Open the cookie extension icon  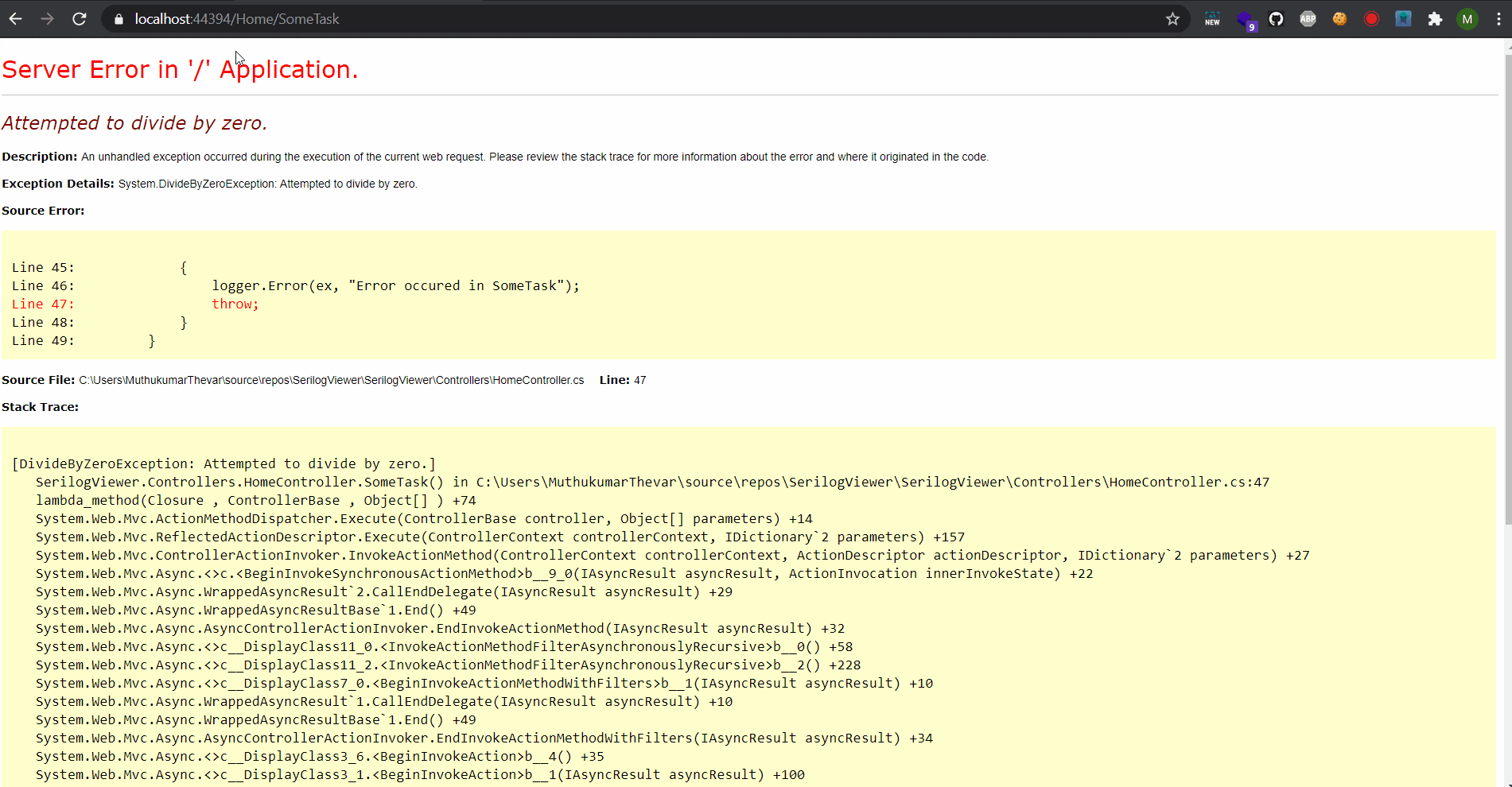(1340, 19)
